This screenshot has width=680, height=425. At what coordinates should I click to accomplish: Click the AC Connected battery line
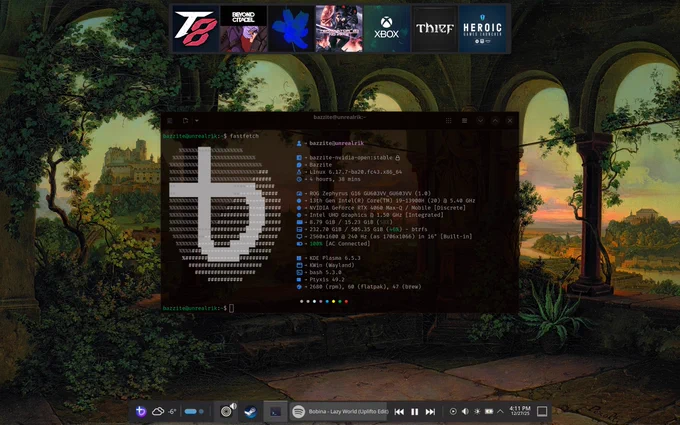(x=333, y=244)
